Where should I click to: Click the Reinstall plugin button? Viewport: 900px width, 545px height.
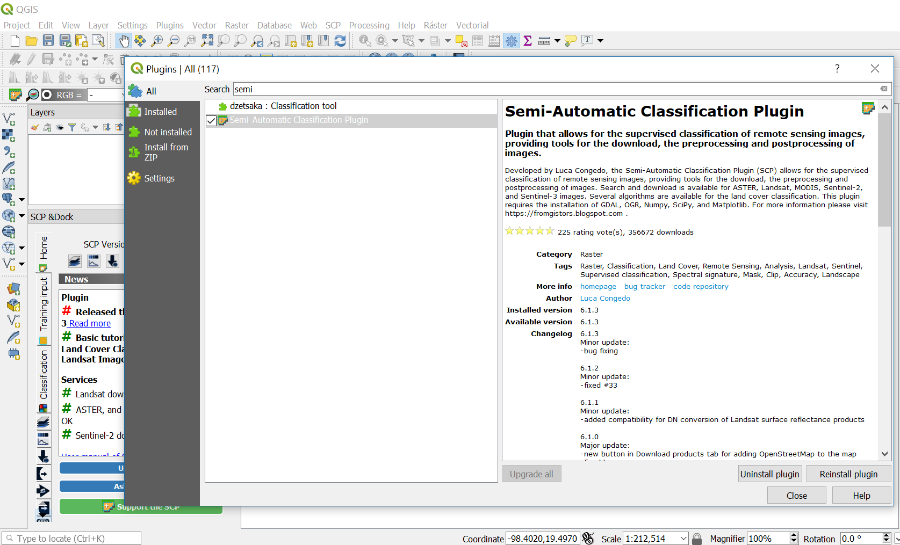pos(848,474)
